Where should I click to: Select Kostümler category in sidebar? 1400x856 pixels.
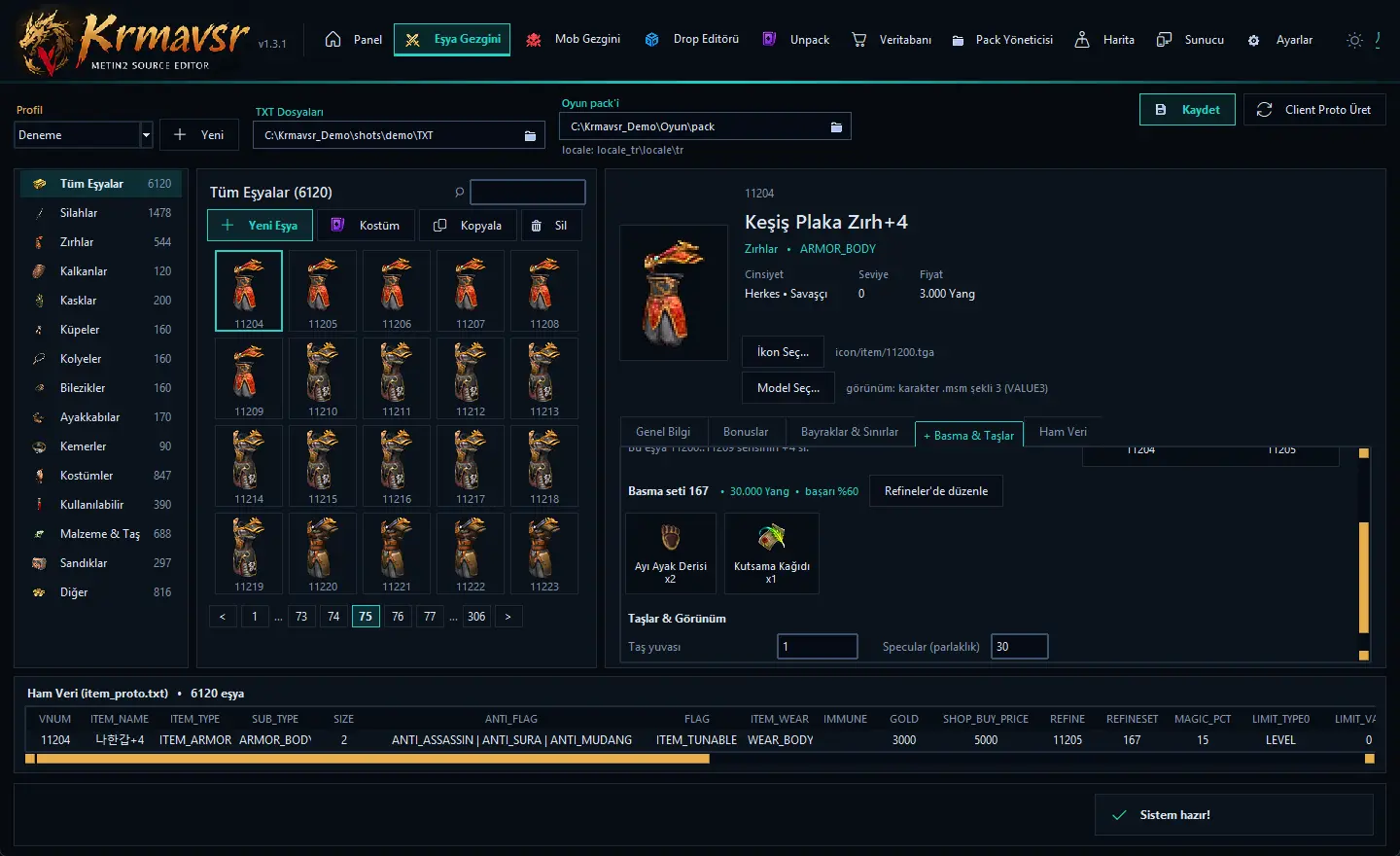[x=101, y=476]
